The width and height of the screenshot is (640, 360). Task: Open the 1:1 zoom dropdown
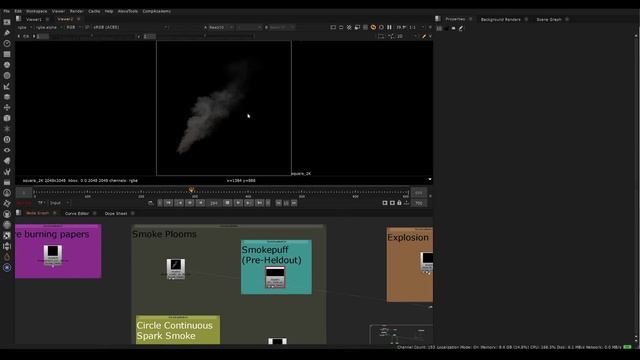coord(416,27)
